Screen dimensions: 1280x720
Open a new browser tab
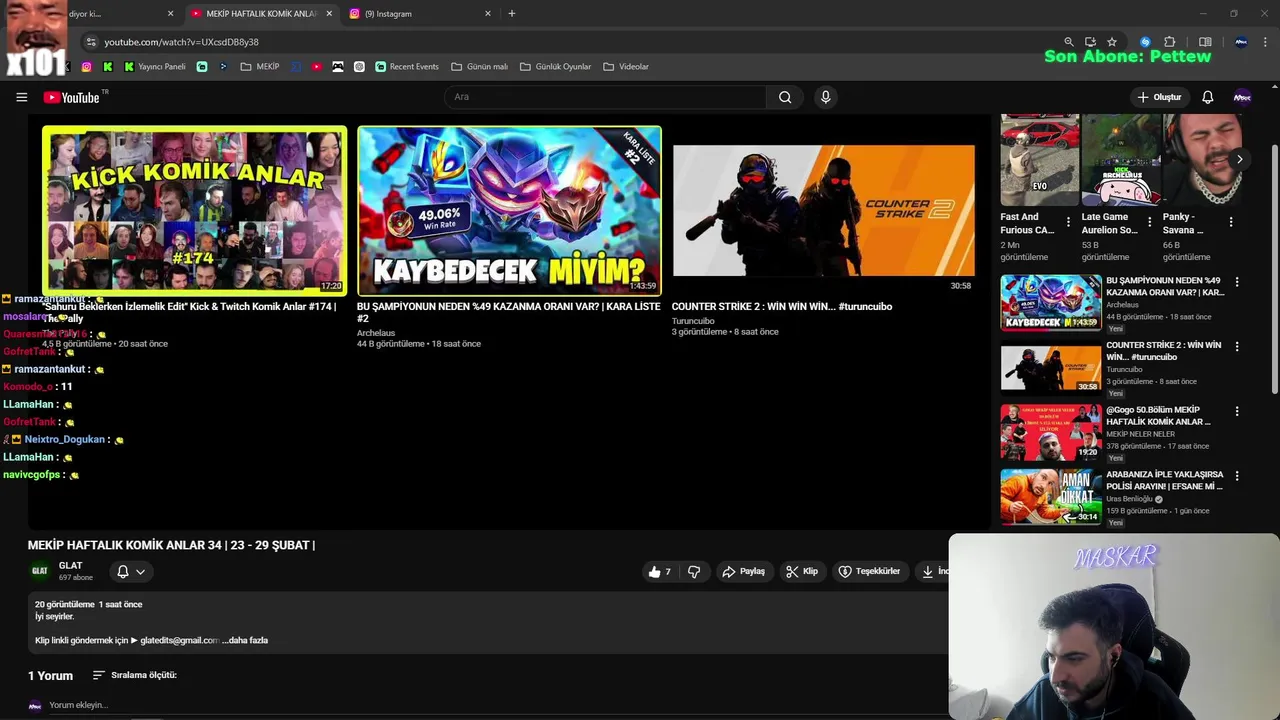pyautogui.click(x=512, y=14)
